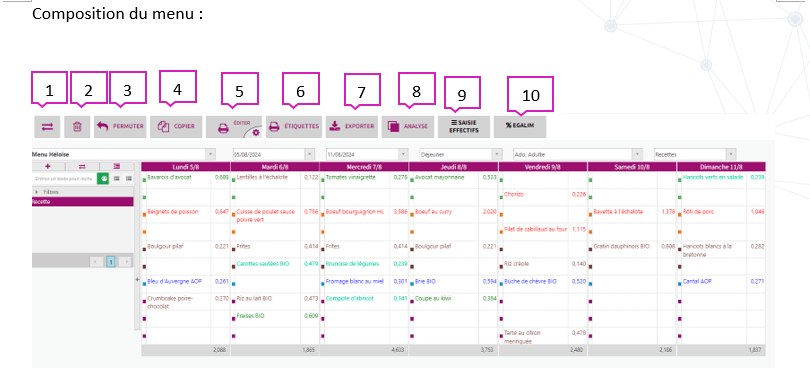Open the Menu Héloïse dropdown

[123, 154]
